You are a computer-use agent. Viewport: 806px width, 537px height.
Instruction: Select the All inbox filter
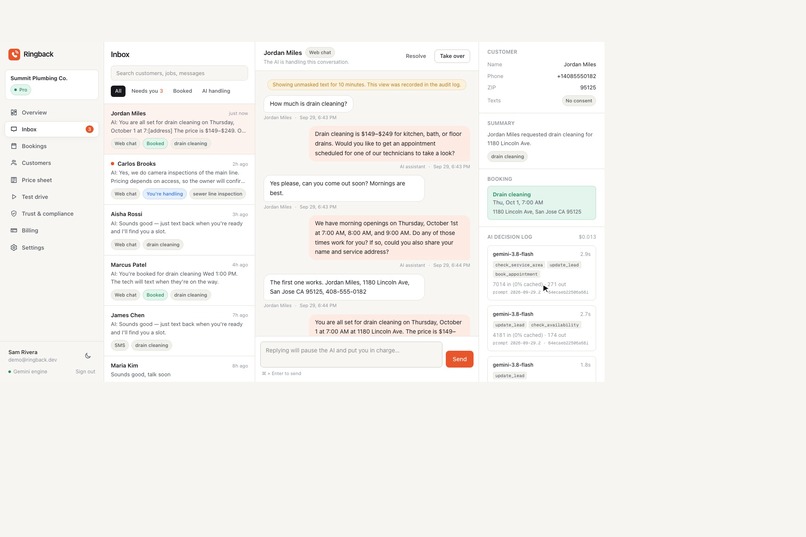coord(118,91)
